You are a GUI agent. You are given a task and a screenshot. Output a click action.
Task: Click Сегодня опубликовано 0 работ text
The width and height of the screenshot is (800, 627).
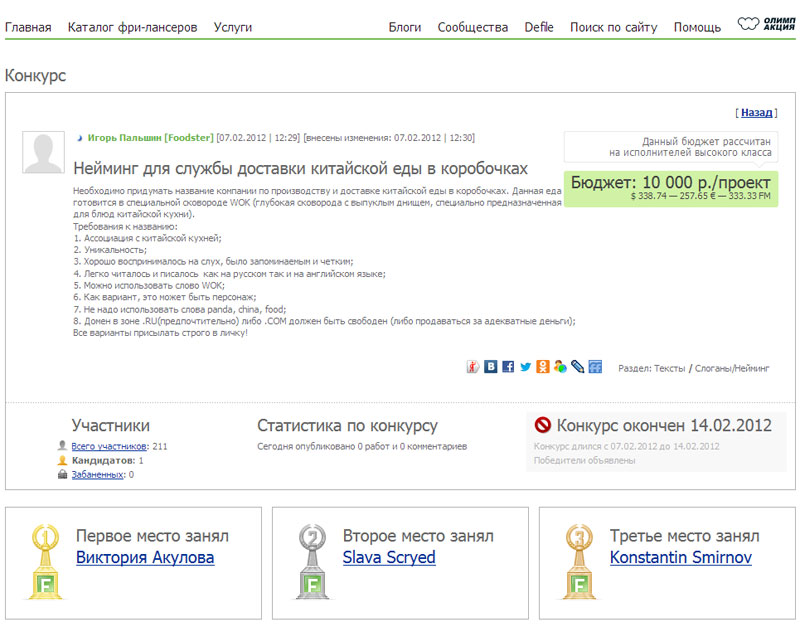pos(362,446)
